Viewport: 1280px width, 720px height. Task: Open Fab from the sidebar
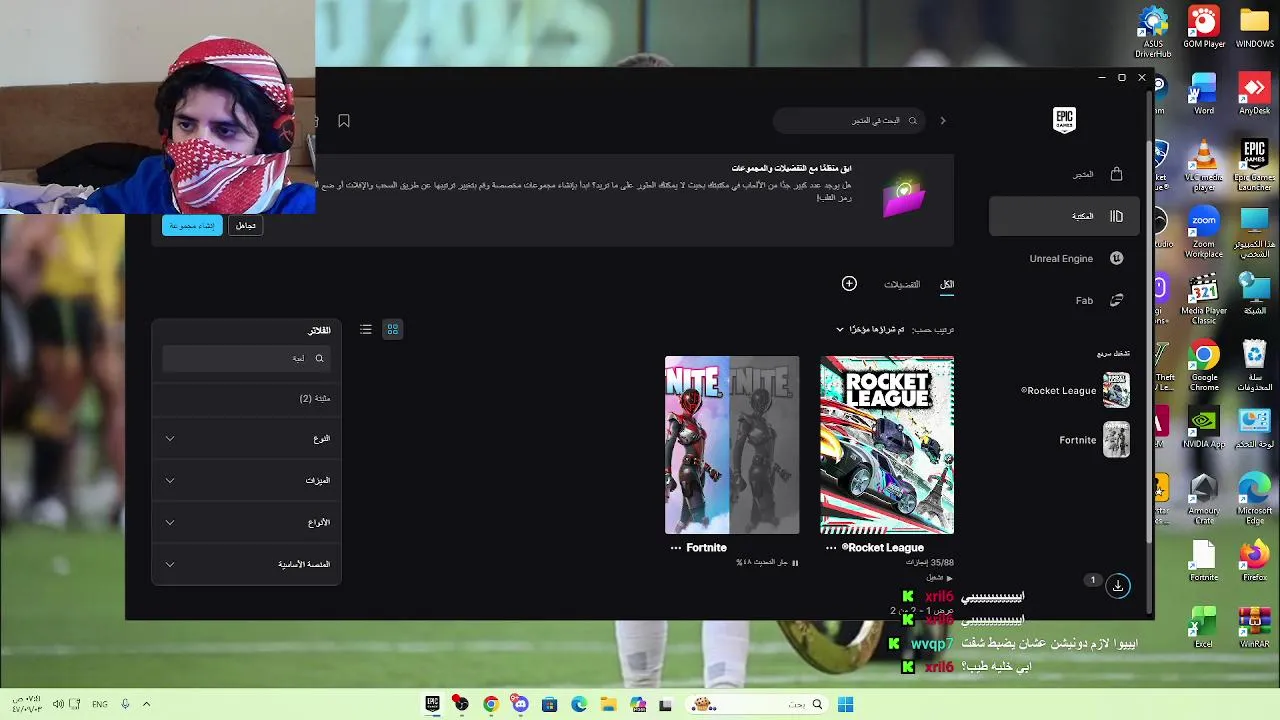(1064, 300)
